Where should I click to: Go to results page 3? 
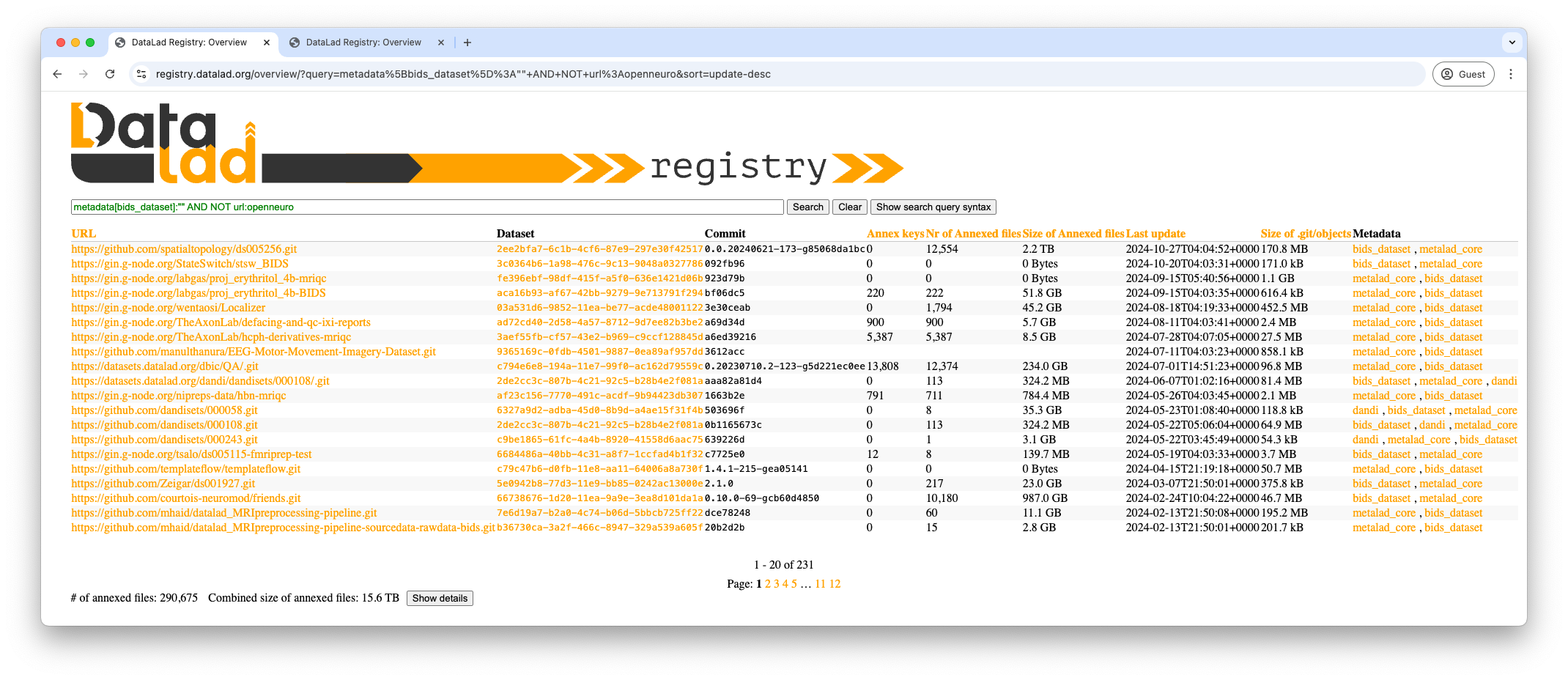(777, 584)
